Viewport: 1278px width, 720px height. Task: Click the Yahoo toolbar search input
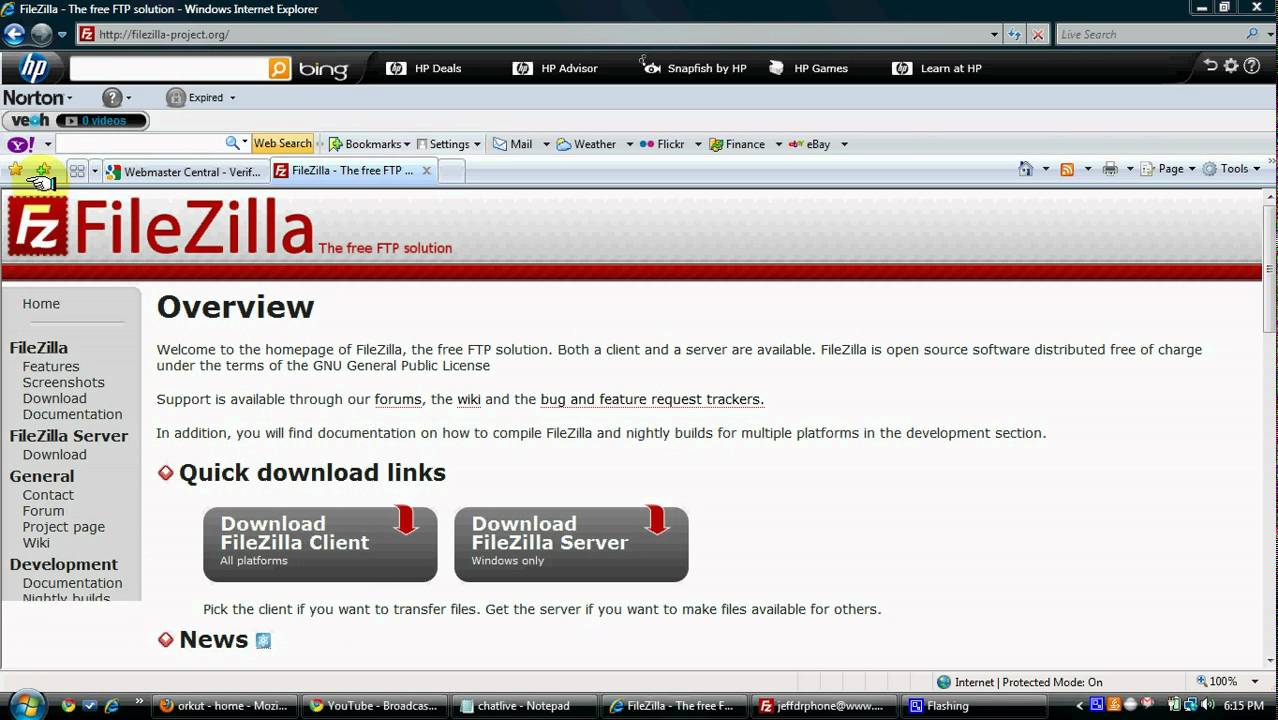tap(139, 144)
